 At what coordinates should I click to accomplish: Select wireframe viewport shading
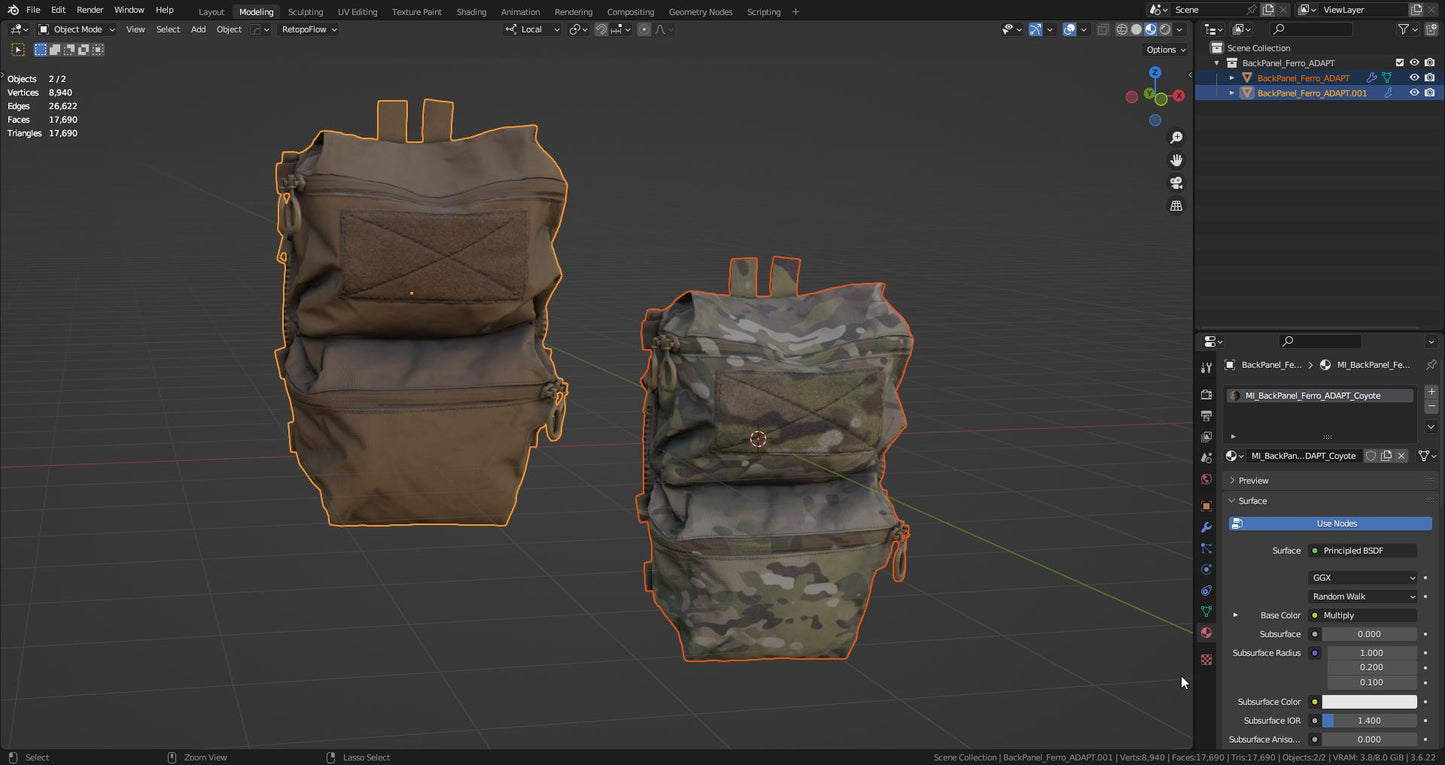1122,30
